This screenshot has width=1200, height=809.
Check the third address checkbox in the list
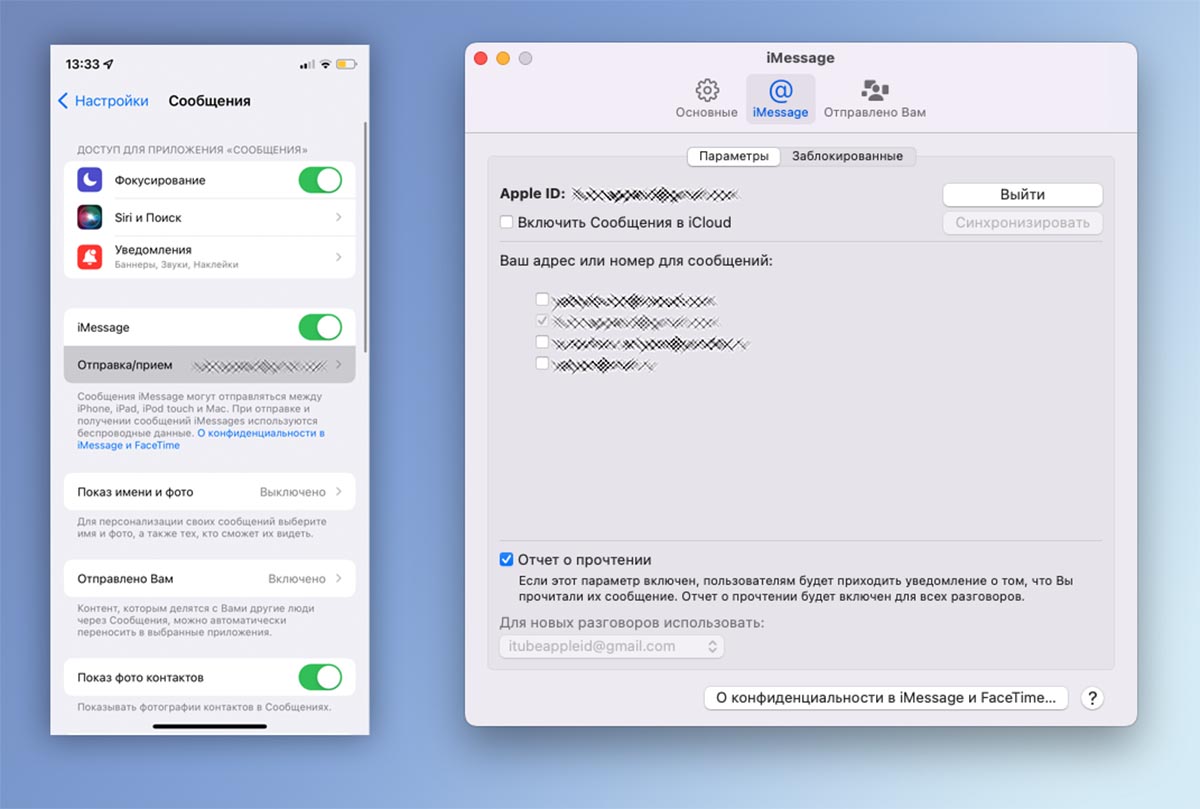tap(542, 342)
